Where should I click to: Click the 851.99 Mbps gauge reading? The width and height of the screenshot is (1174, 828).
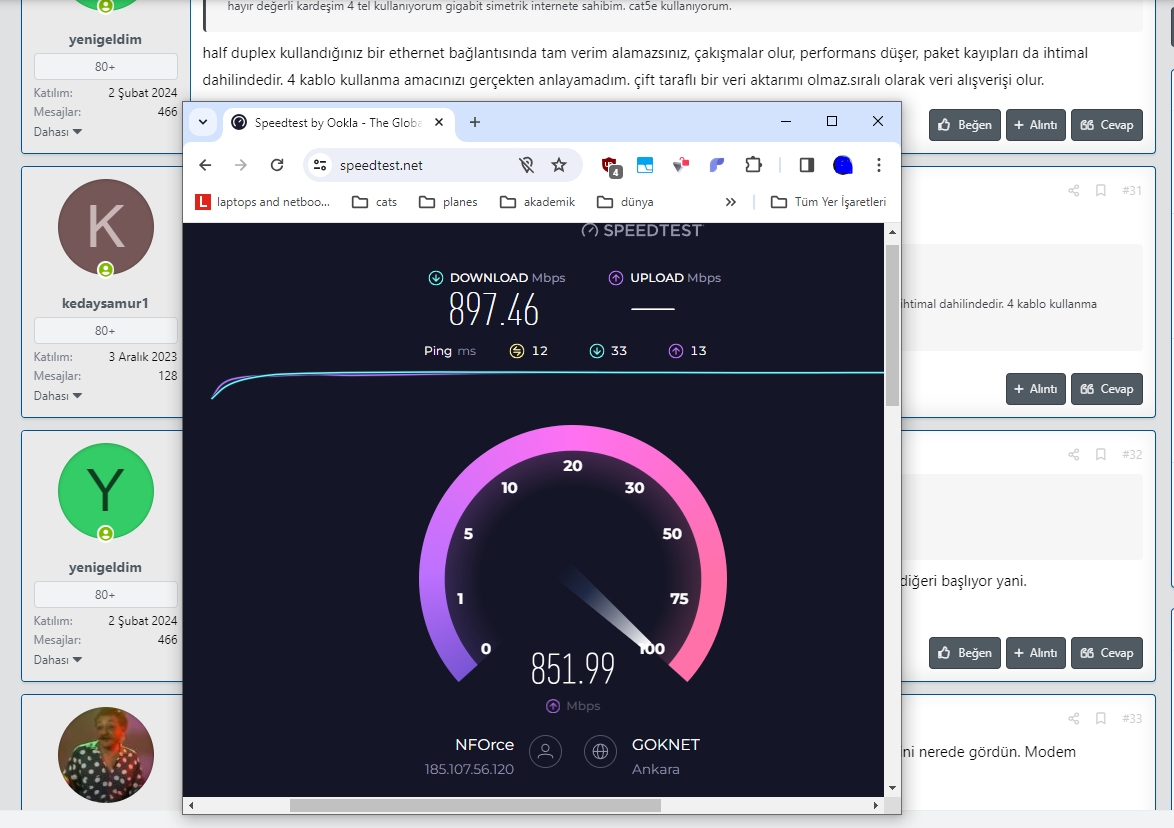pyautogui.click(x=573, y=669)
